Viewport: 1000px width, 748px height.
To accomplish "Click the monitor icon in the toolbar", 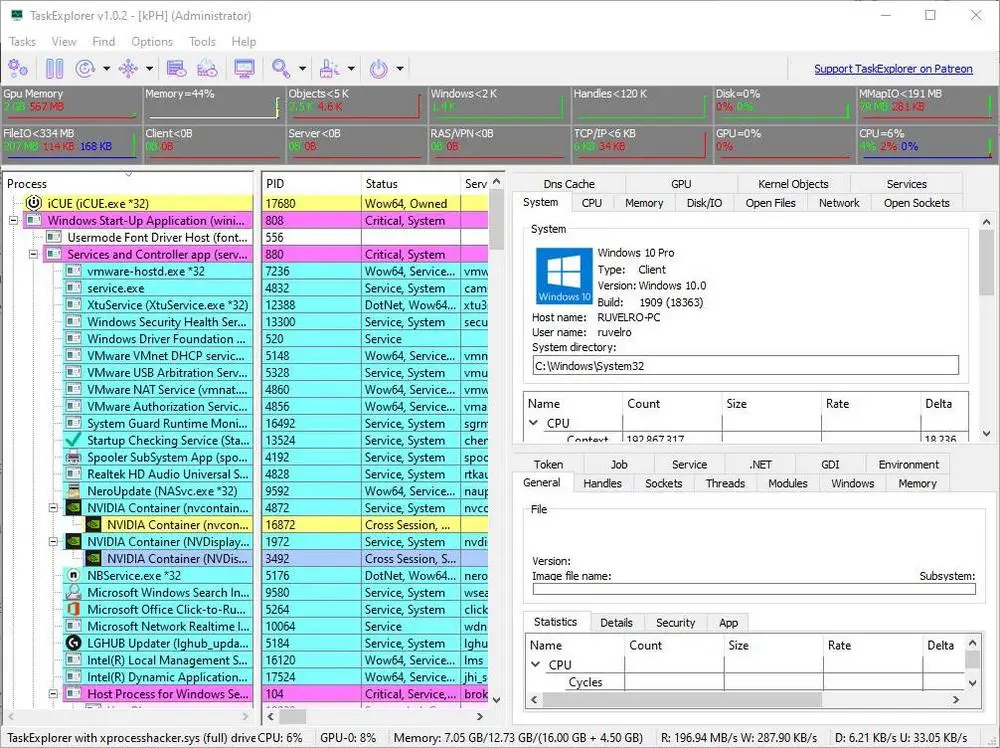I will pos(244,69).
